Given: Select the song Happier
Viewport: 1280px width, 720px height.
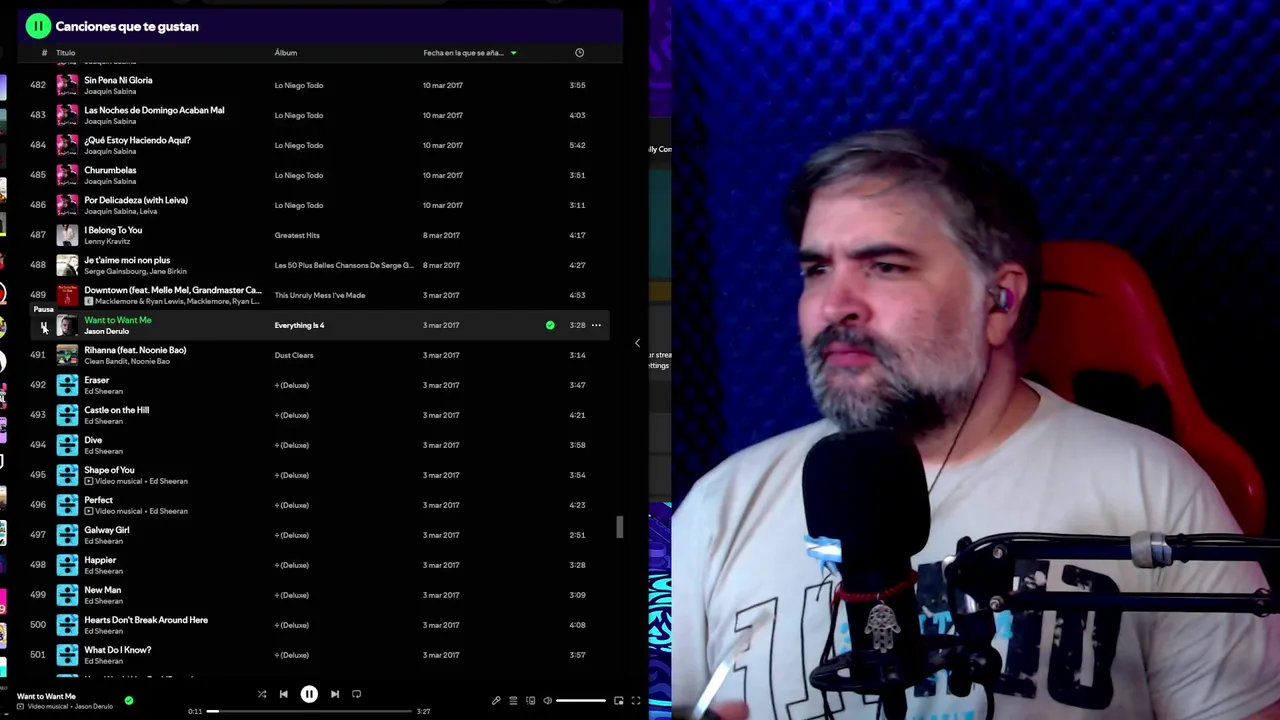Looking at the screenshot, I should 100,560.
